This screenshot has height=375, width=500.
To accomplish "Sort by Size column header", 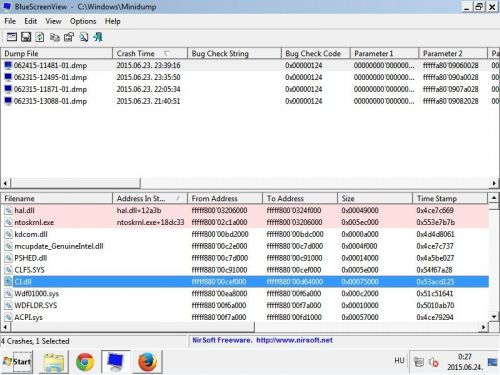I will 375,198.
